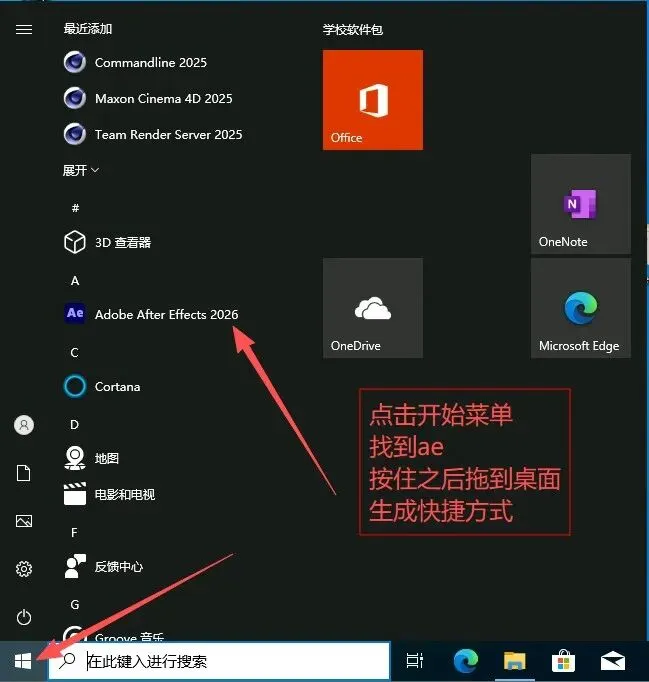
Task: Open the OneDrive tile
Action: tap(373, 308)
